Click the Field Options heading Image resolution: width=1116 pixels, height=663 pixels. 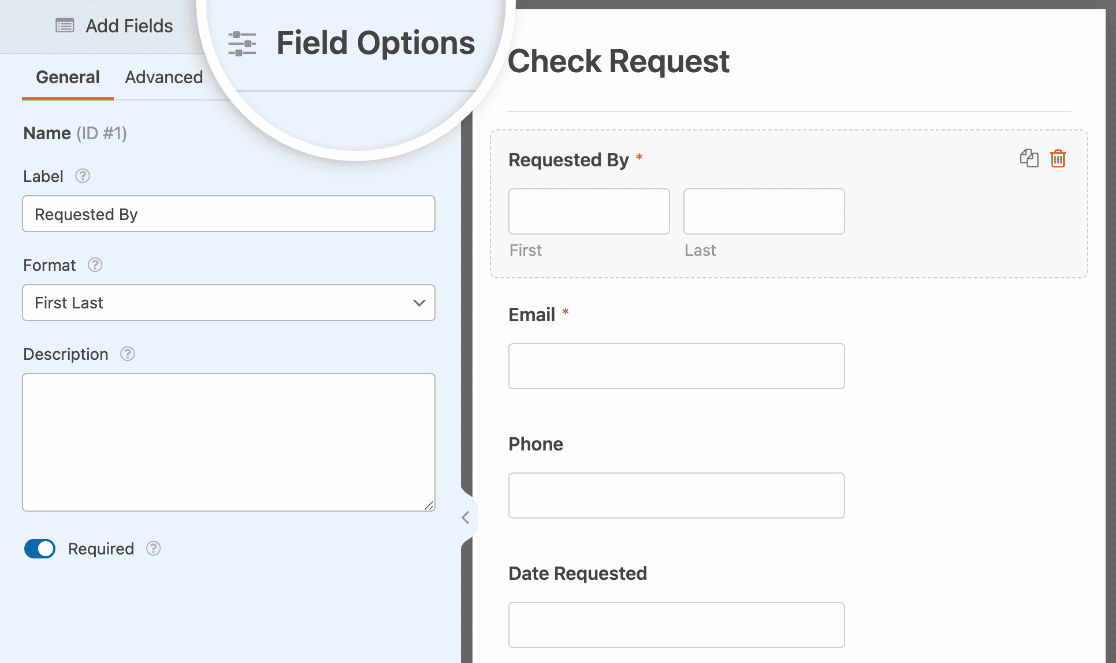(375, 43)
